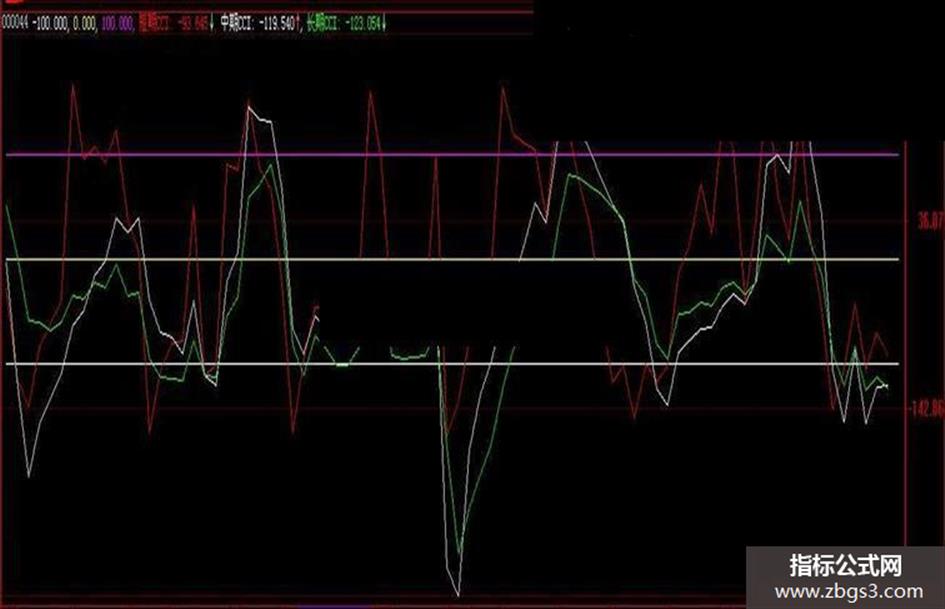This screenshot has height=609, width=945.
Task: Select the purple +100 horizontal reference line
Action: click(452, 154)
